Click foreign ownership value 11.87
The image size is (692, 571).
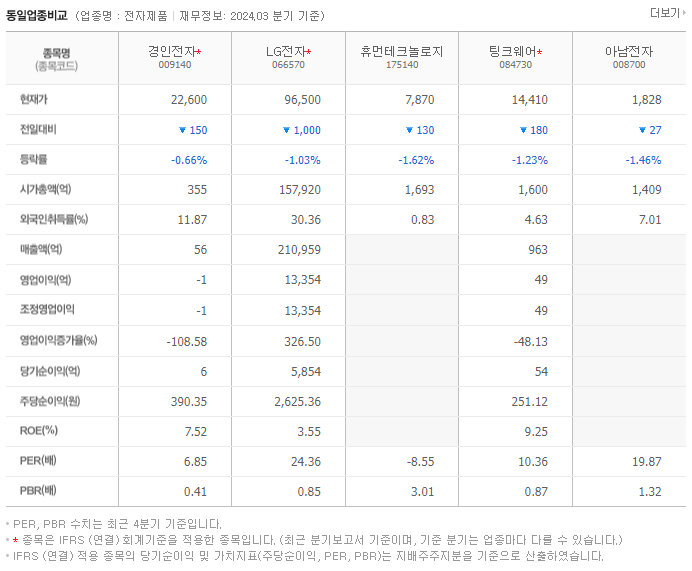coord(192,220)
